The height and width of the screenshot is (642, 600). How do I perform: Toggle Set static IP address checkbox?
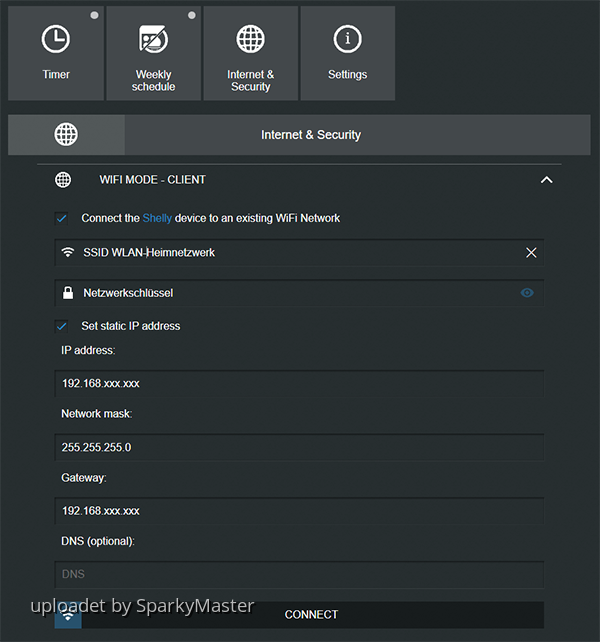coord(62,326)
